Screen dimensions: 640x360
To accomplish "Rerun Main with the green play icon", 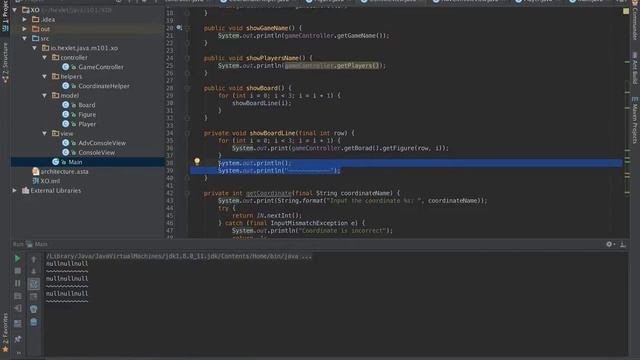I will click(x=18, y=258).
